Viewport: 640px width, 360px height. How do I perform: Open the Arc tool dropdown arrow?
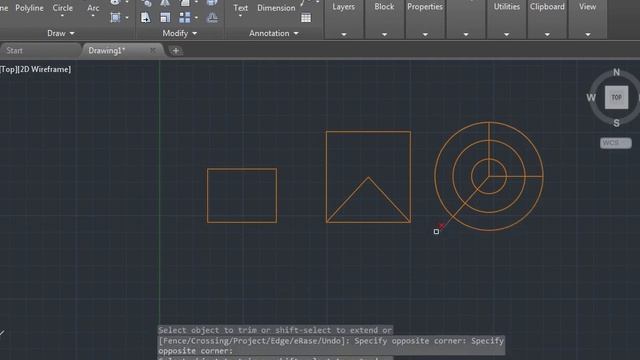click(x=93, y=16)
